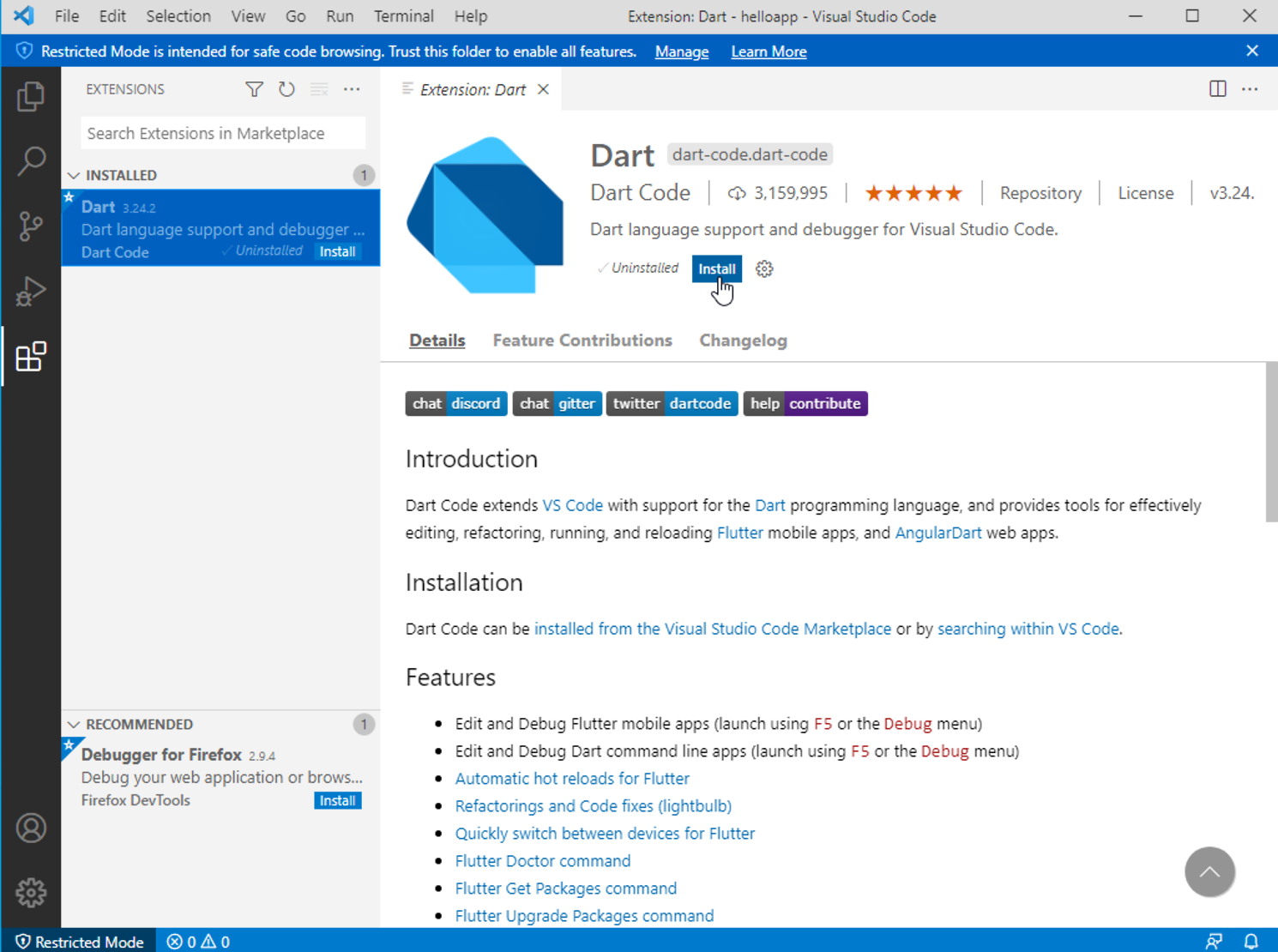Clear extensions search results icon
The height and width of the screenshot is (952, 1278).
319,89
